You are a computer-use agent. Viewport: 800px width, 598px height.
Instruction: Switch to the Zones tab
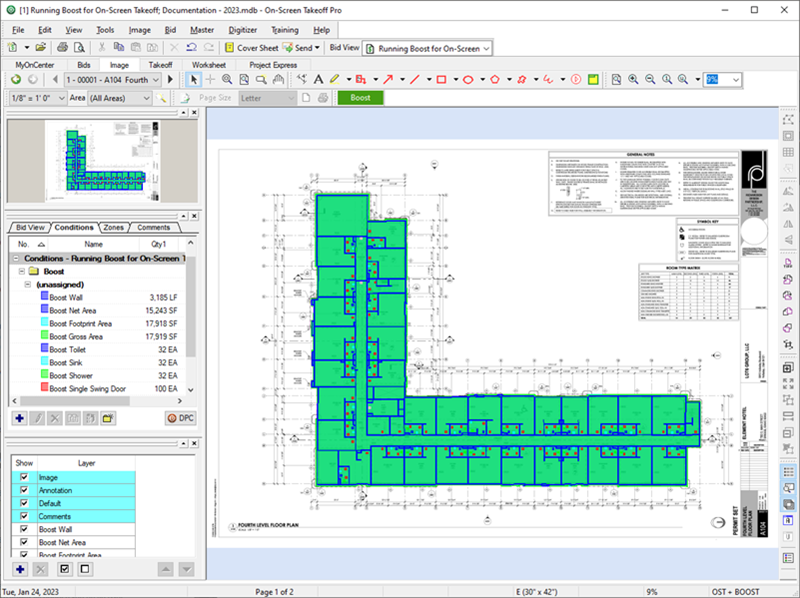pos(113,228)
